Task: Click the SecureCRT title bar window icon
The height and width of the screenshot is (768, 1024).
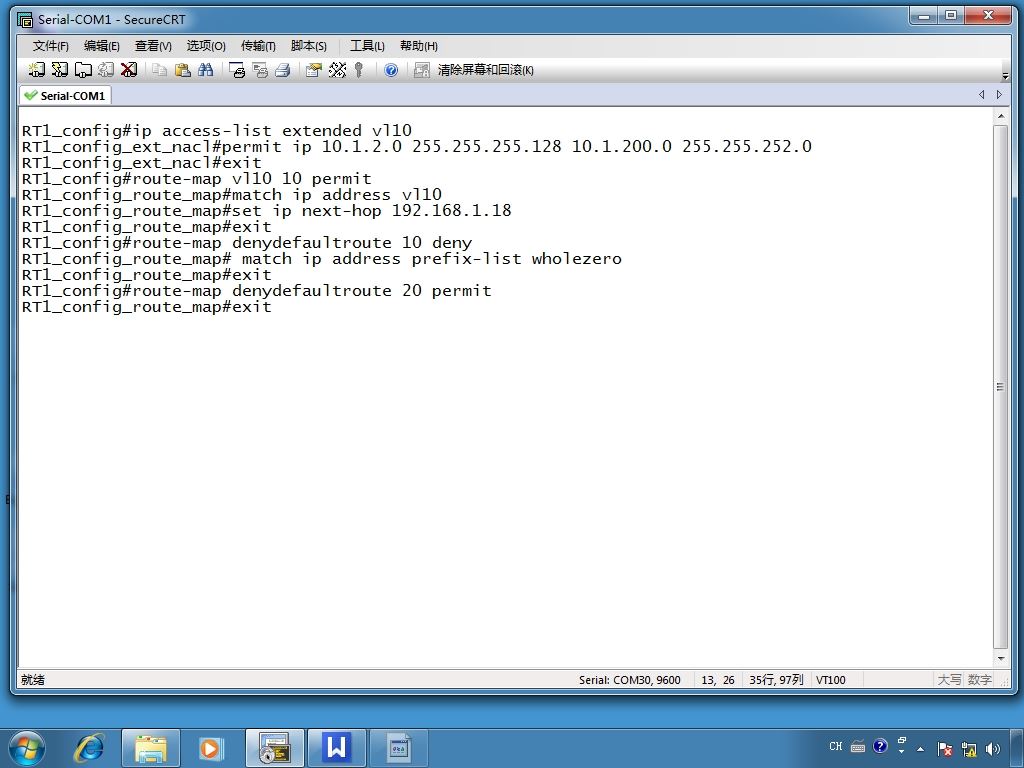Action: pyautogui.click(x=25, y=20)
